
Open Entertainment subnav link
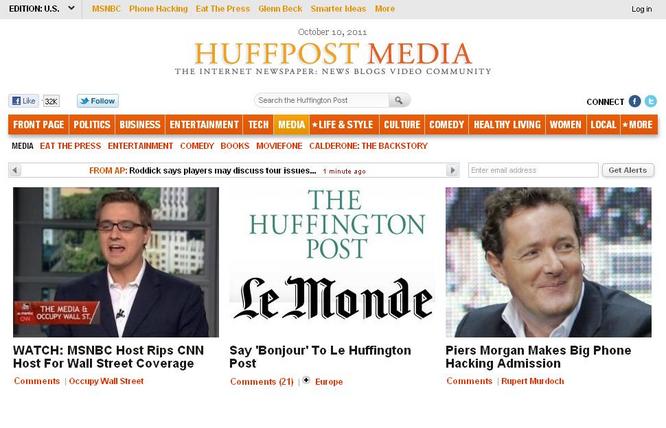[140, 146]
